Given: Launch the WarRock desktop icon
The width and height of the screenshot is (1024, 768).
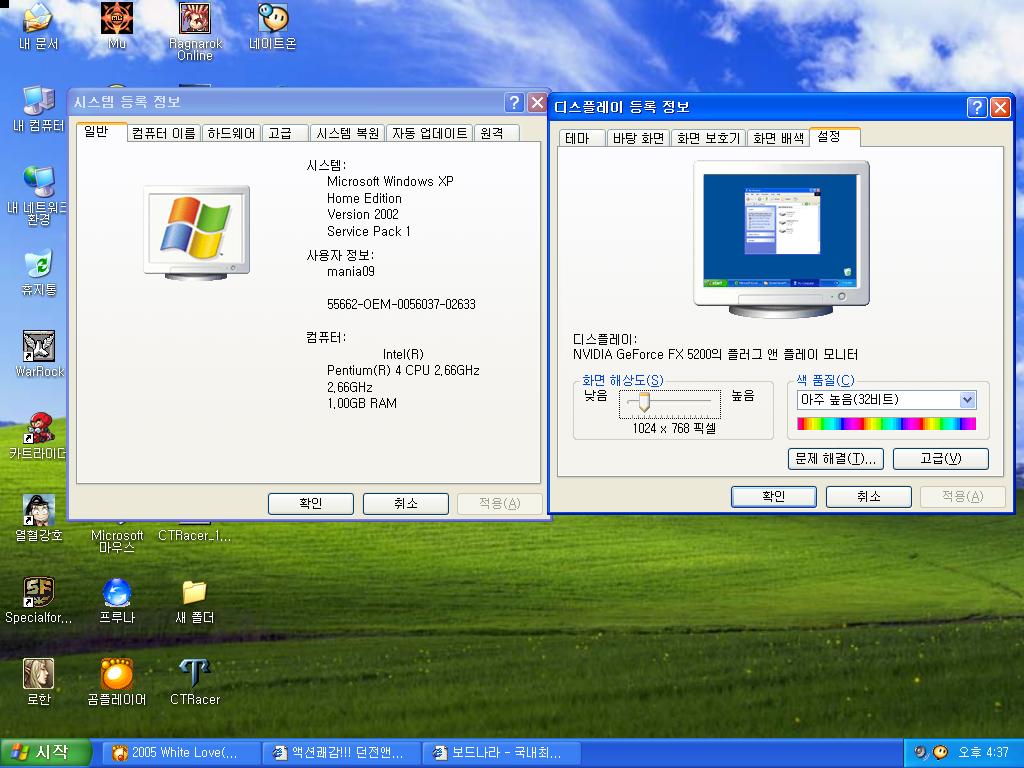Looking at the screenshot, I should (39, 354).
